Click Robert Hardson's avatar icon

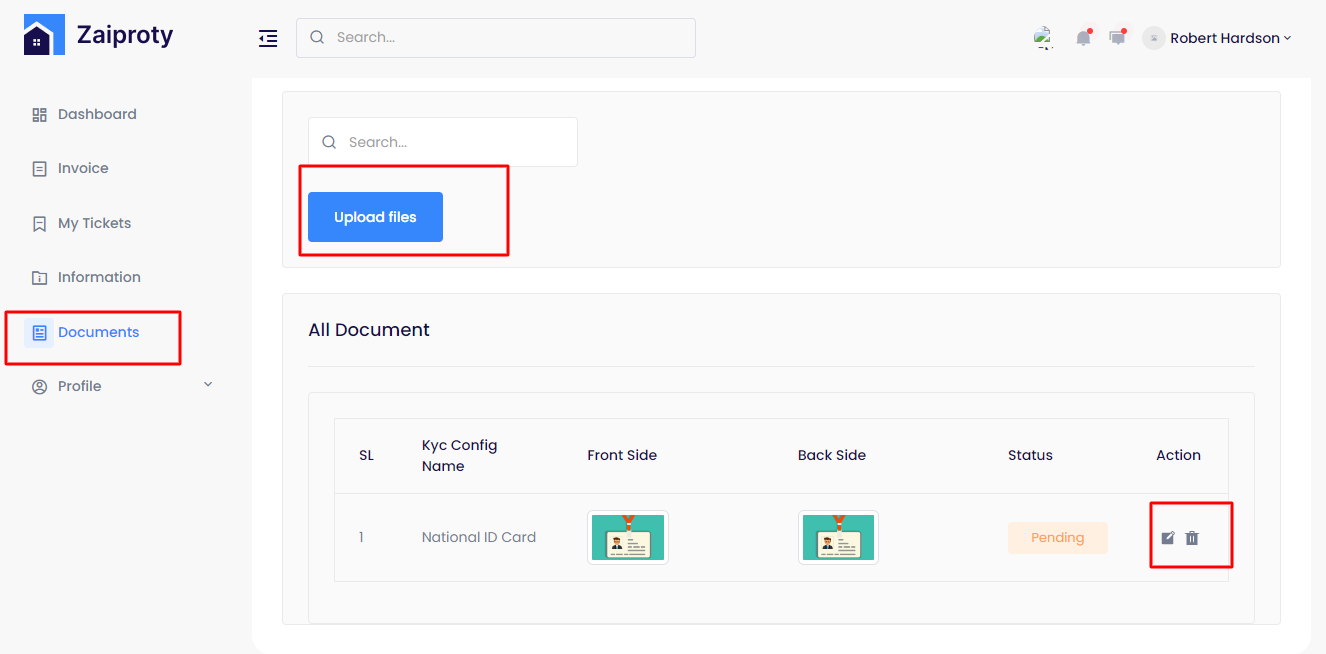coord(1154,38)
